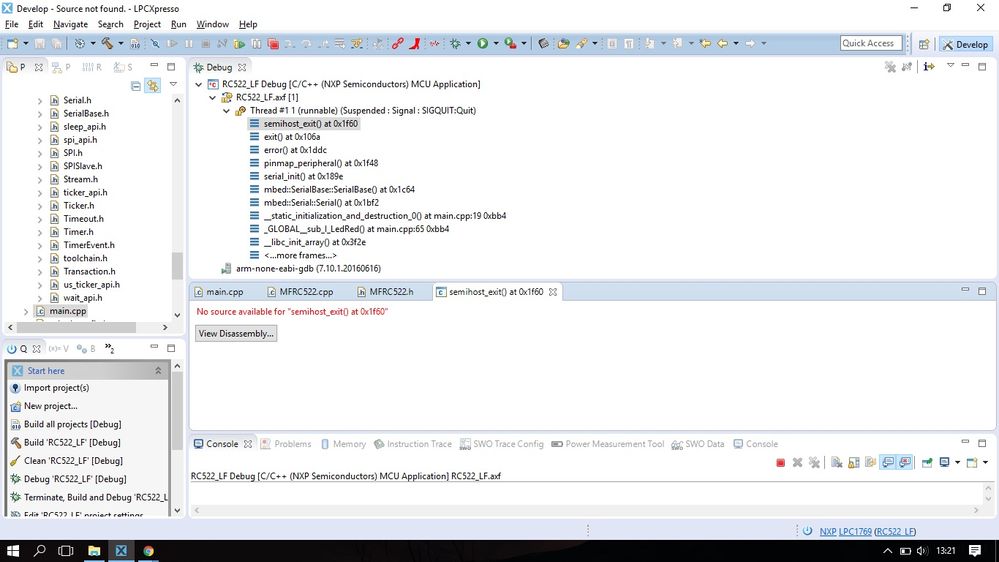Click the yellow Back arrow icon
This screenshot has width=999, height=562.
pyautogui.click(x=722, y=43)
